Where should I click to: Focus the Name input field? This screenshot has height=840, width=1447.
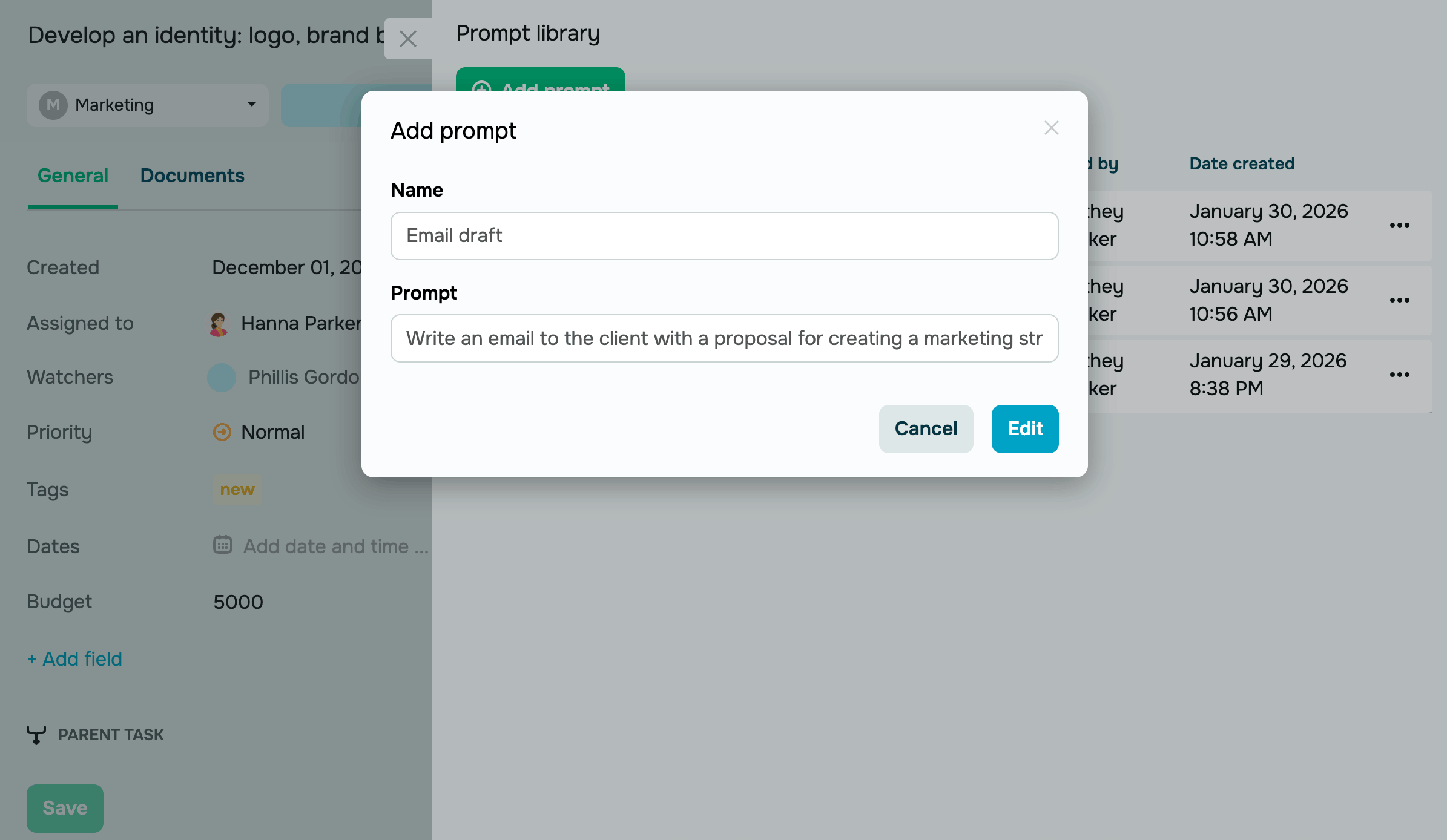click(724, 236)
